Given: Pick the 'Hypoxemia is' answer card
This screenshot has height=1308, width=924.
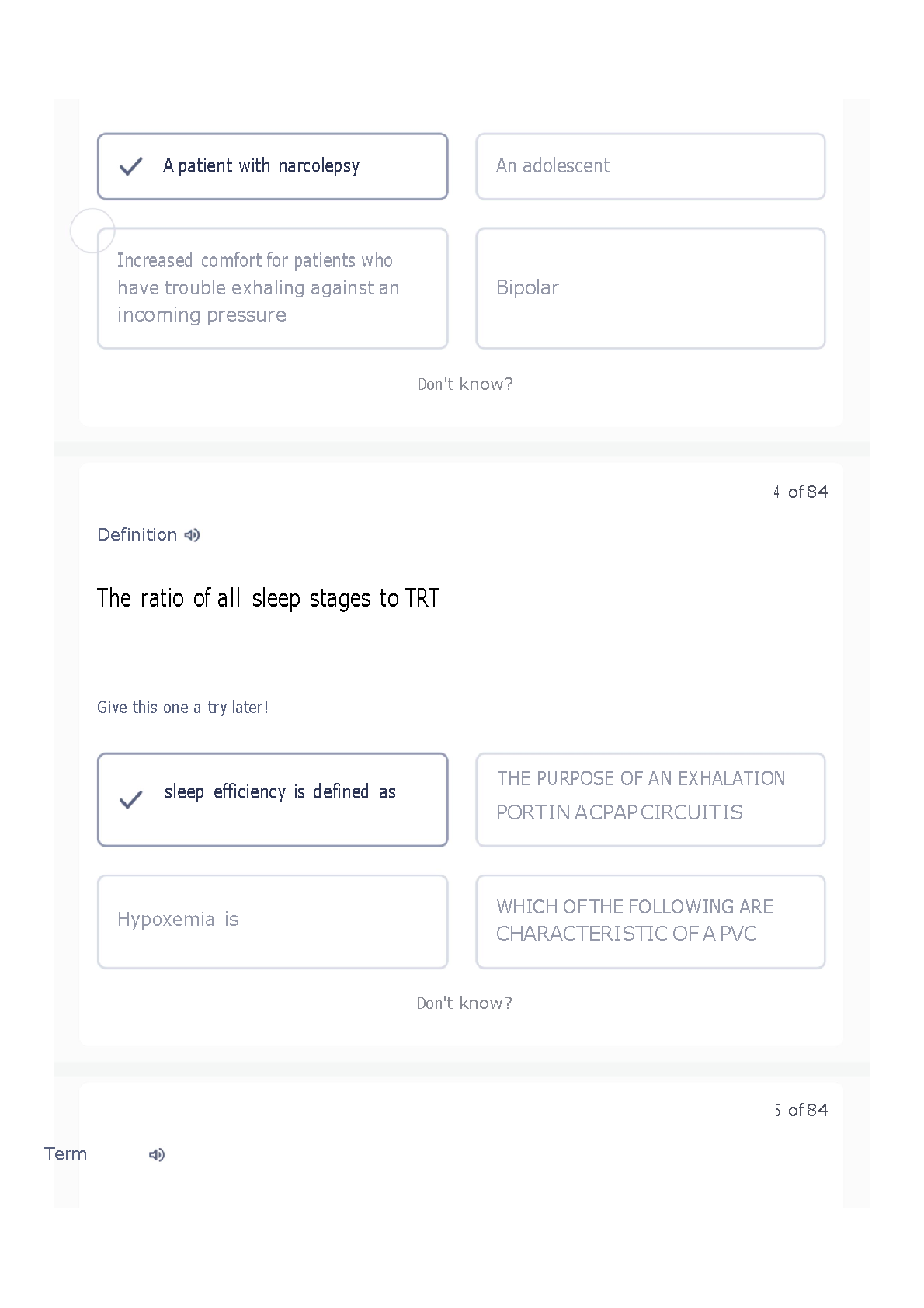Looking at the screenshot, I should coord(273,922).
